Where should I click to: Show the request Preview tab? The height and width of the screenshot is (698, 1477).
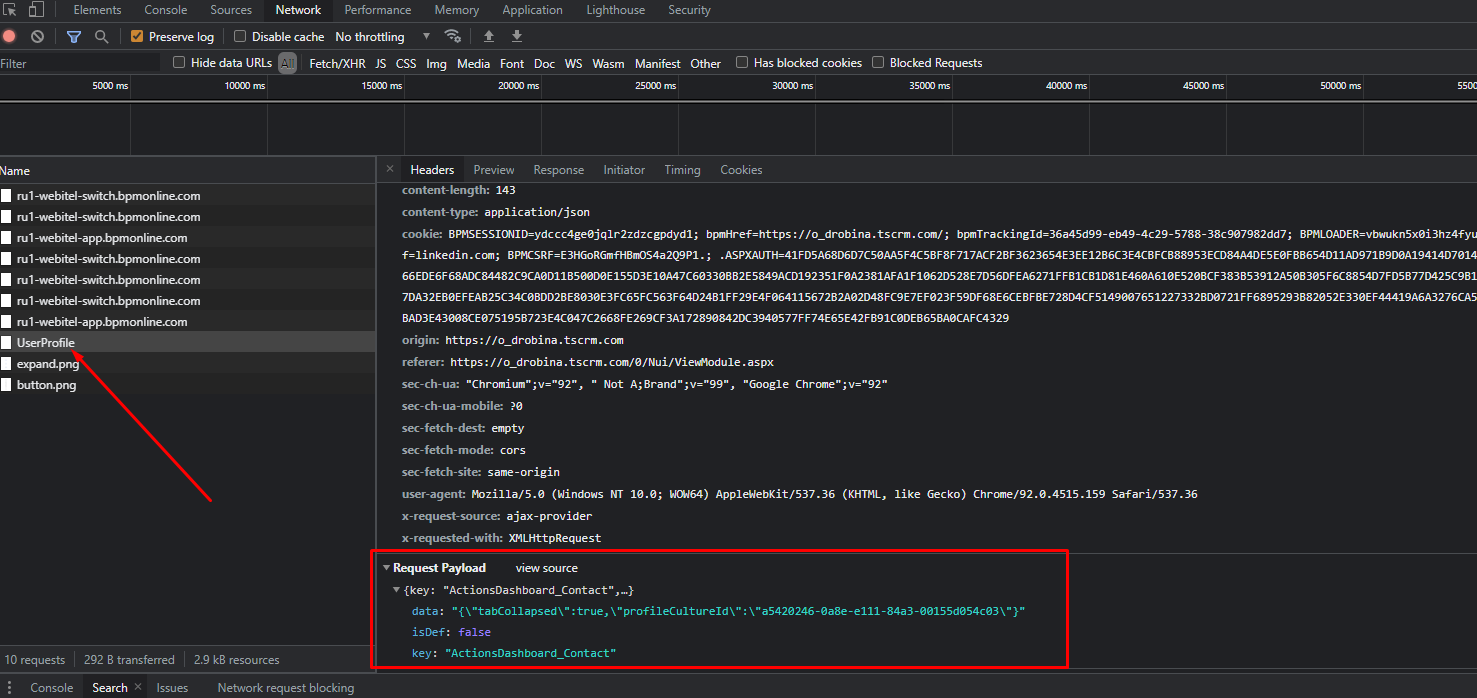point(494,170)
